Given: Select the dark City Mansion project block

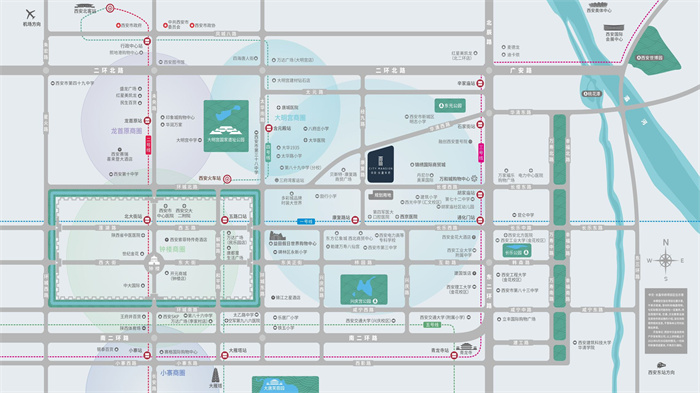Looking at the screenshot, I should click(381, 165).
